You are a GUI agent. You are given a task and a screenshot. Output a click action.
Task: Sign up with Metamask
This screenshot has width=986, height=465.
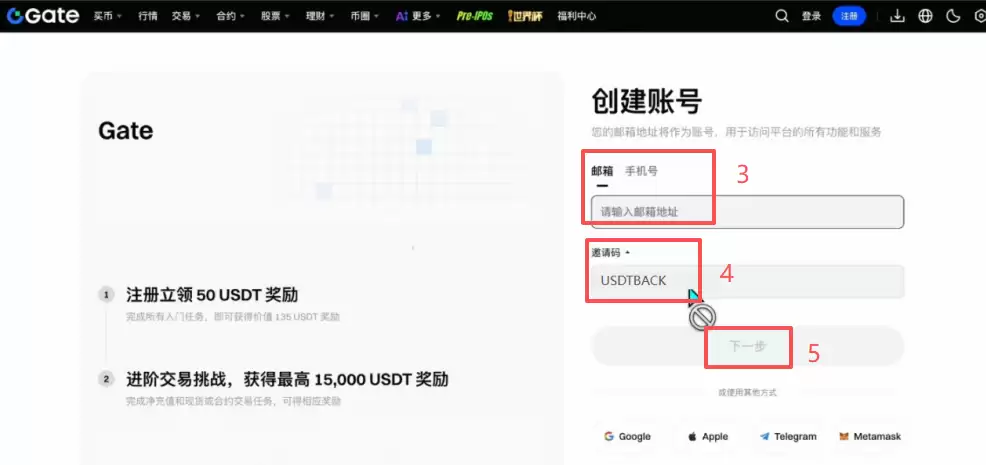coord(870,436)
